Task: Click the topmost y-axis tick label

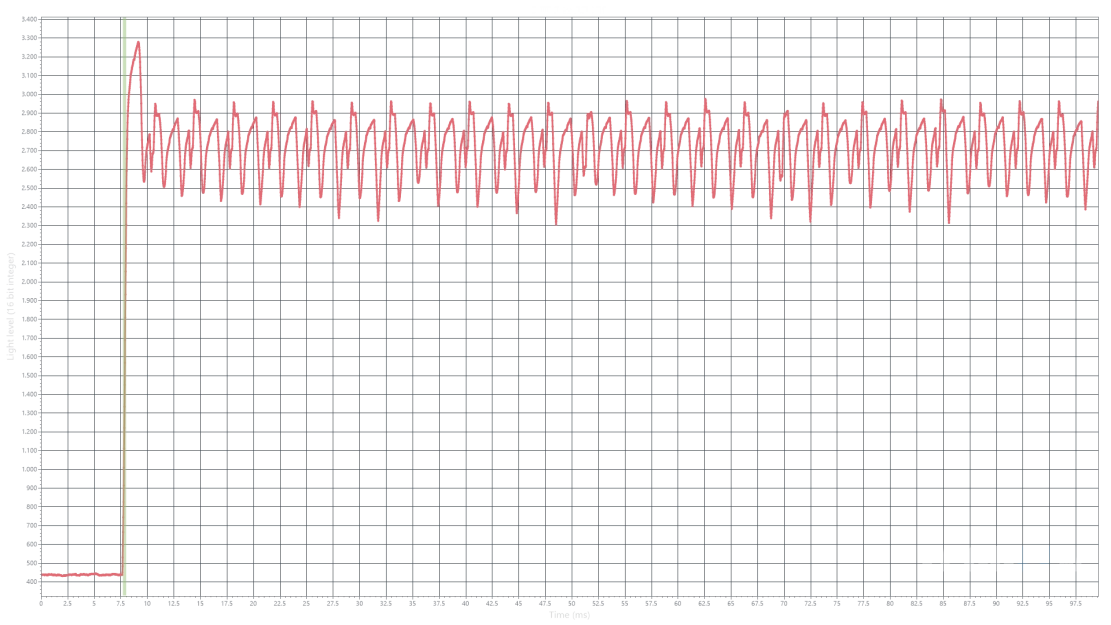Action: click(x=31, y=43)
